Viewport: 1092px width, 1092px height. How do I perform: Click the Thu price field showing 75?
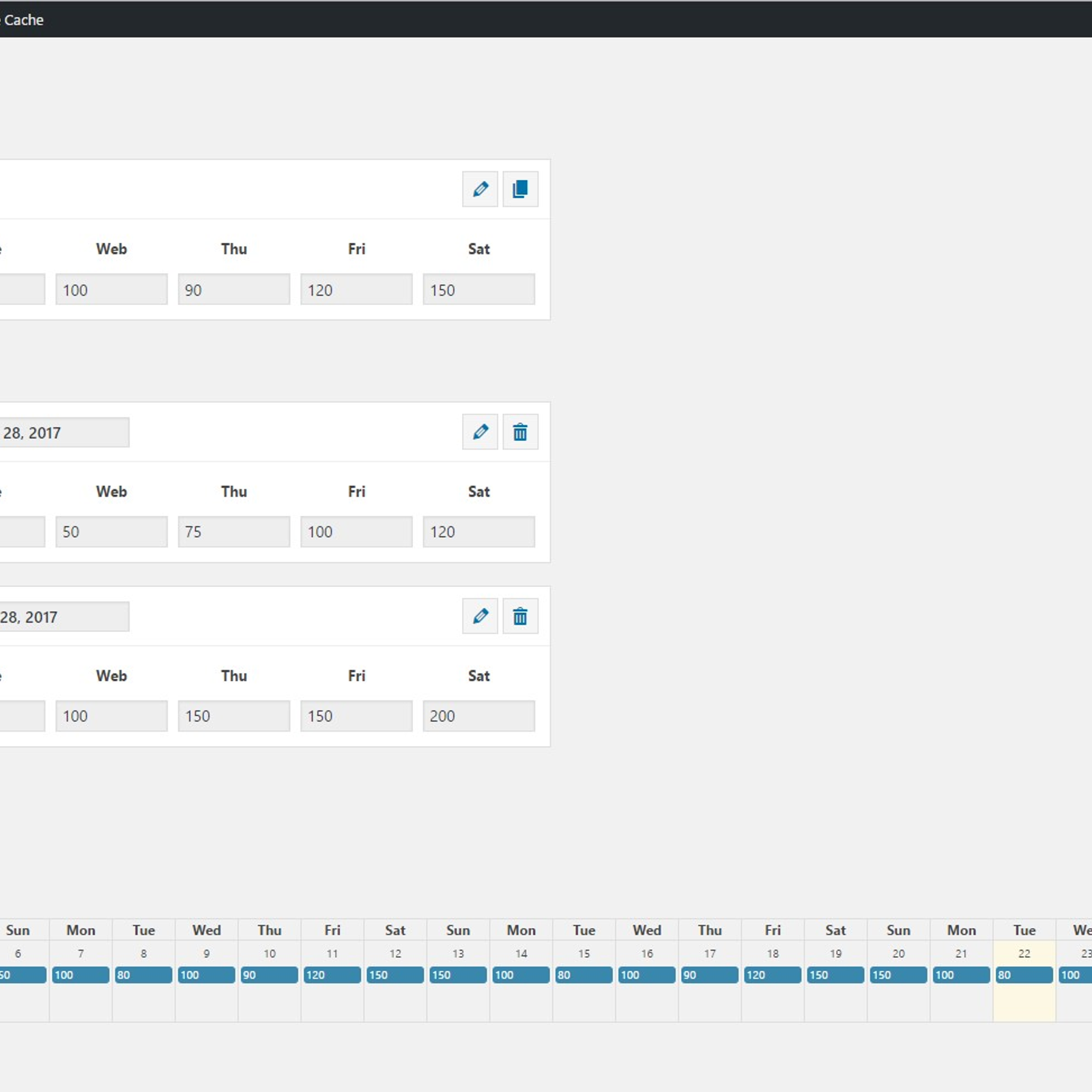(x=234, y=532)
